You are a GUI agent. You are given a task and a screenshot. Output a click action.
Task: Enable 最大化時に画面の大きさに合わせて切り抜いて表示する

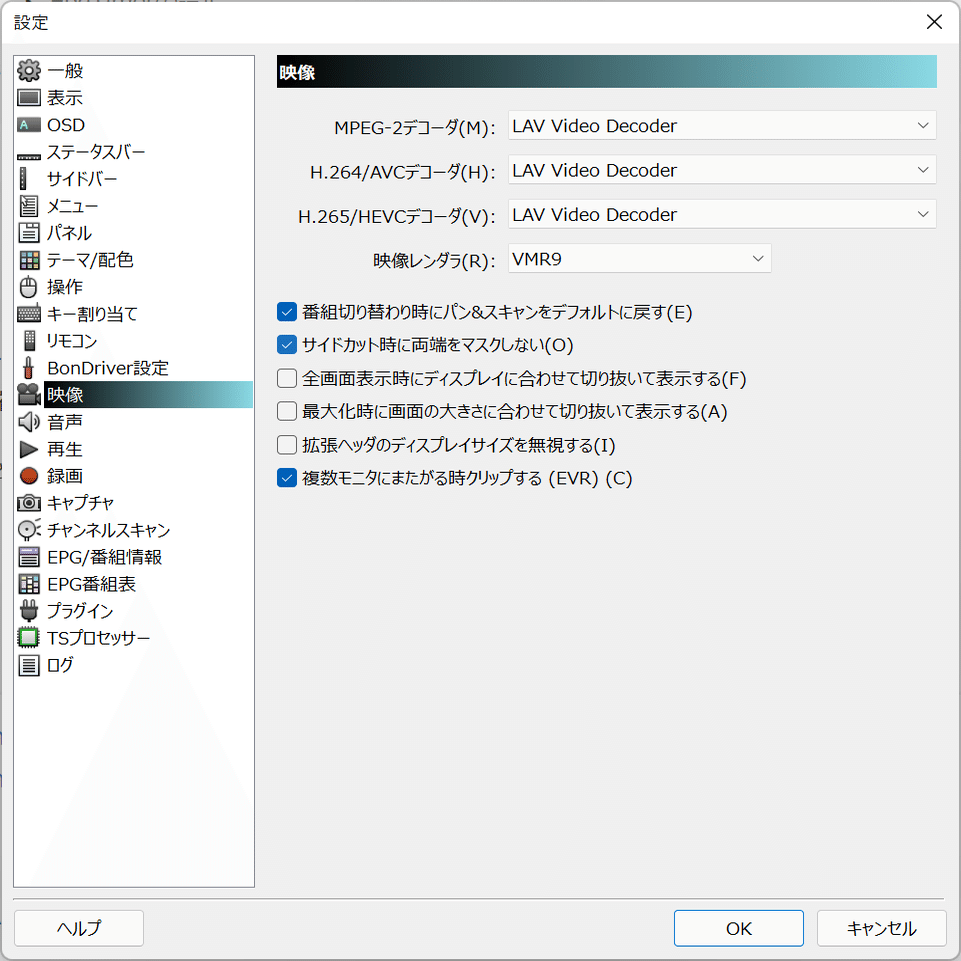(287, 411)
